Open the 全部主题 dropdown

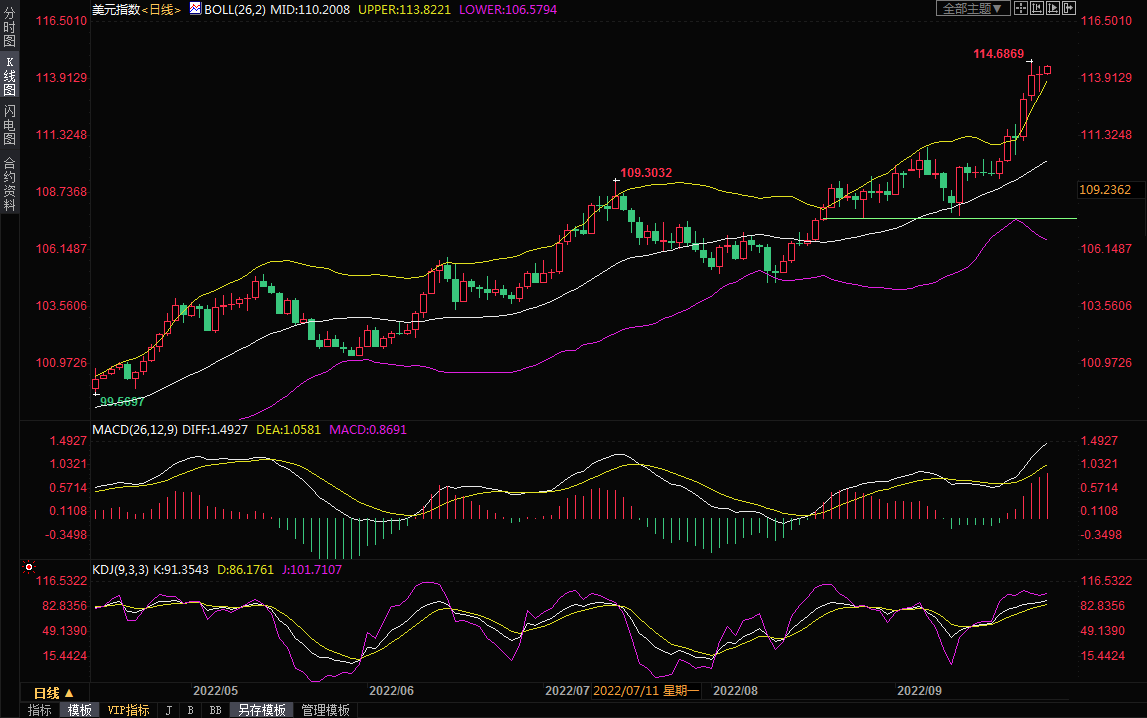971,8
